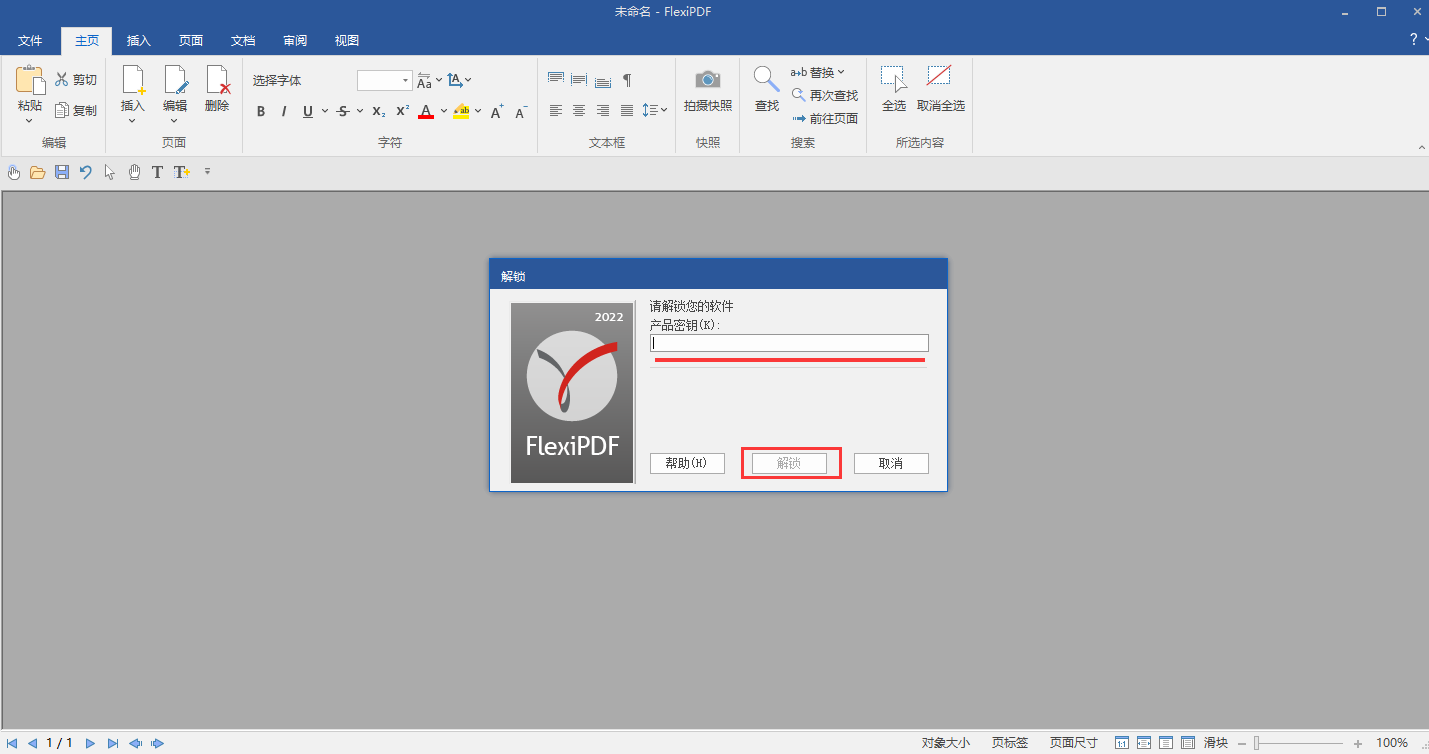
Task: Toggle the paragraph marks ¶ icon
Action: point(627,80)
